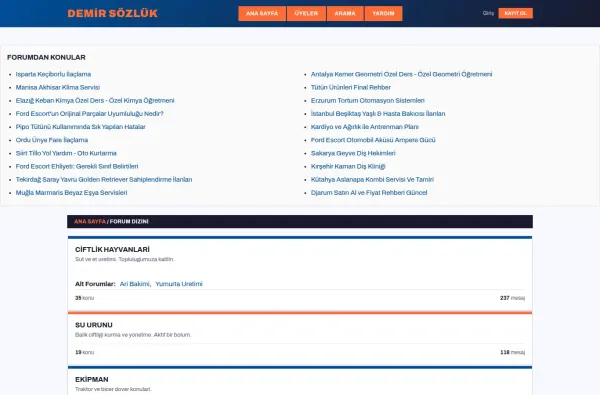This screenshot has width=600, height=395.
Task: Open the Arı Bakımı subforum
Action: (x=135, y=284)
